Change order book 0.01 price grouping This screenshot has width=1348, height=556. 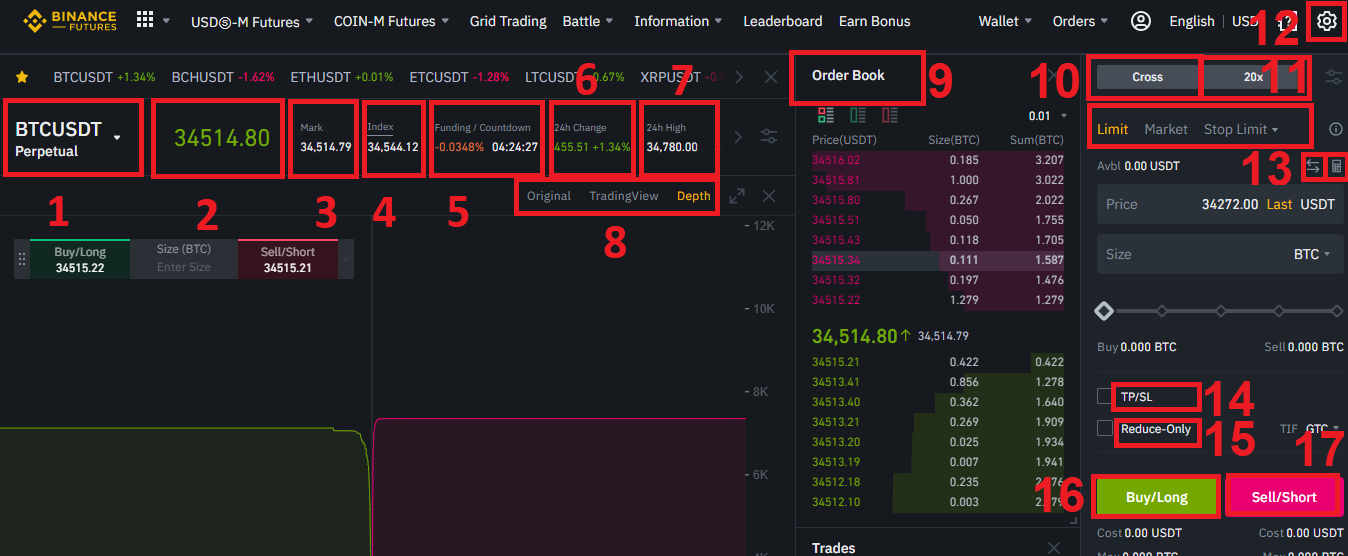point(1047,116)
